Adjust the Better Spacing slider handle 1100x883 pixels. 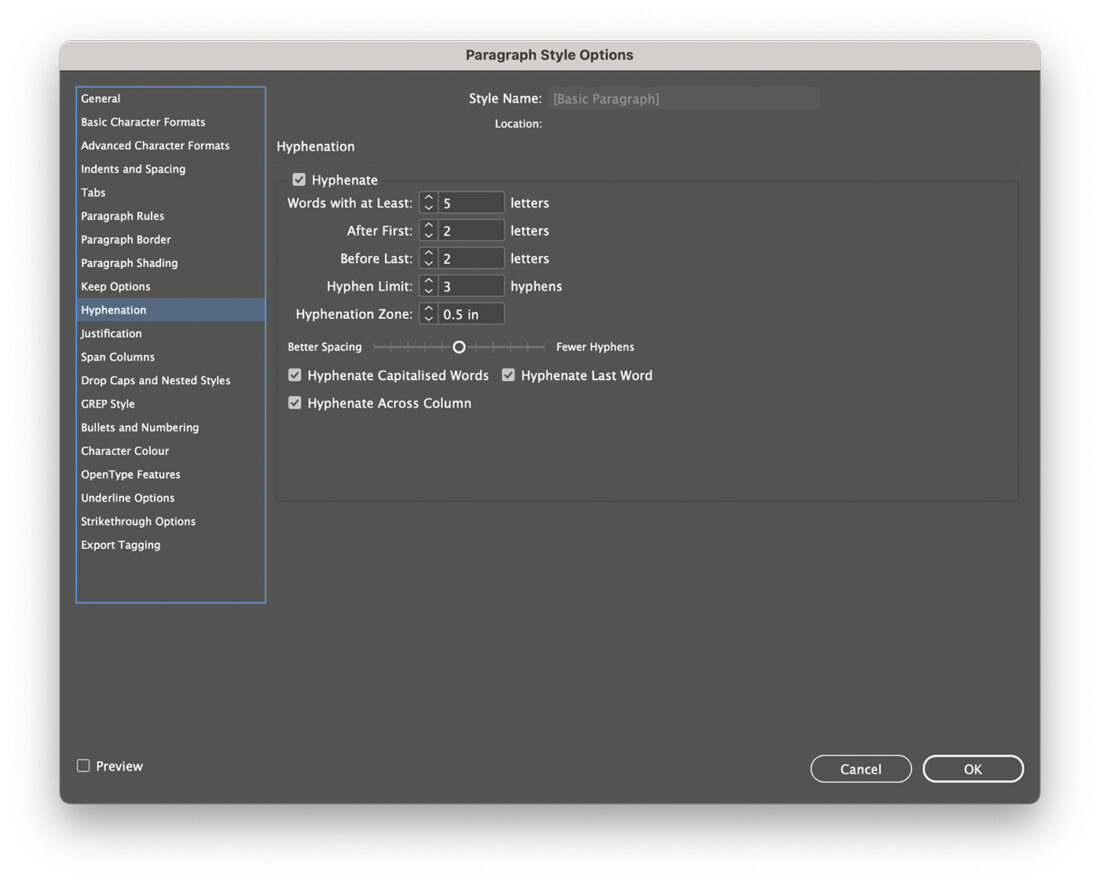(459, 347)
